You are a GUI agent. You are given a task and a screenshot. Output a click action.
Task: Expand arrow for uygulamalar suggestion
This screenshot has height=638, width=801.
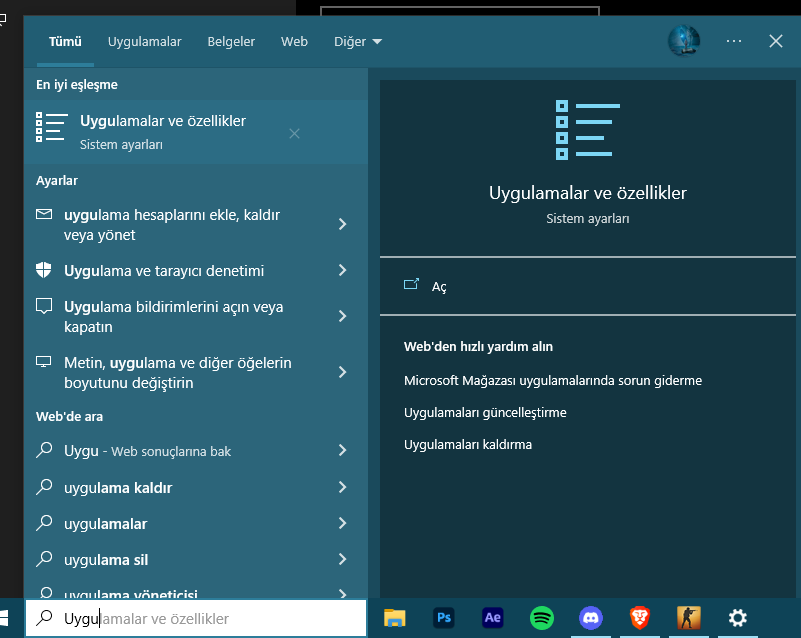342,524
